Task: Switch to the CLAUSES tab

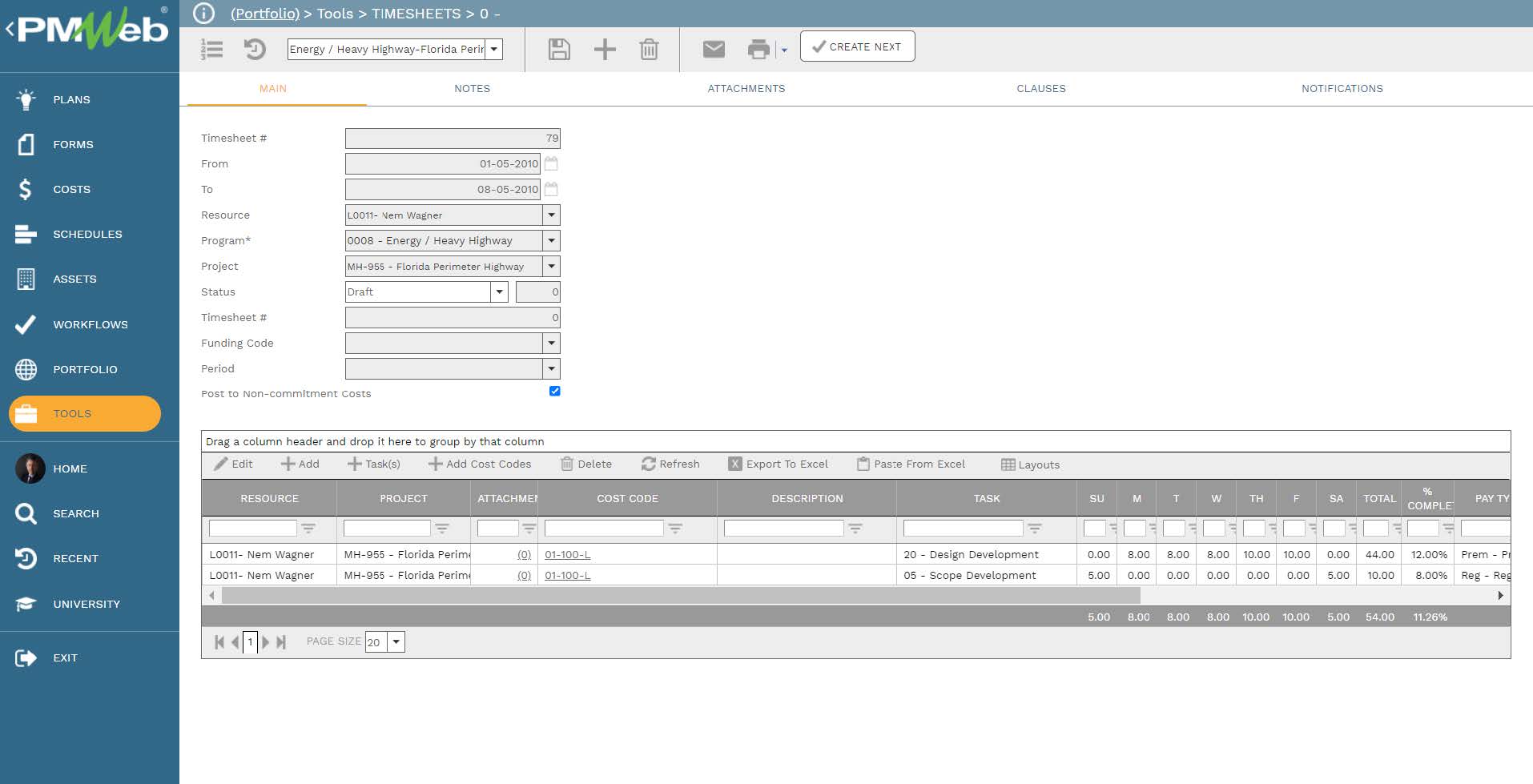Action: (x=1040, y=88)
